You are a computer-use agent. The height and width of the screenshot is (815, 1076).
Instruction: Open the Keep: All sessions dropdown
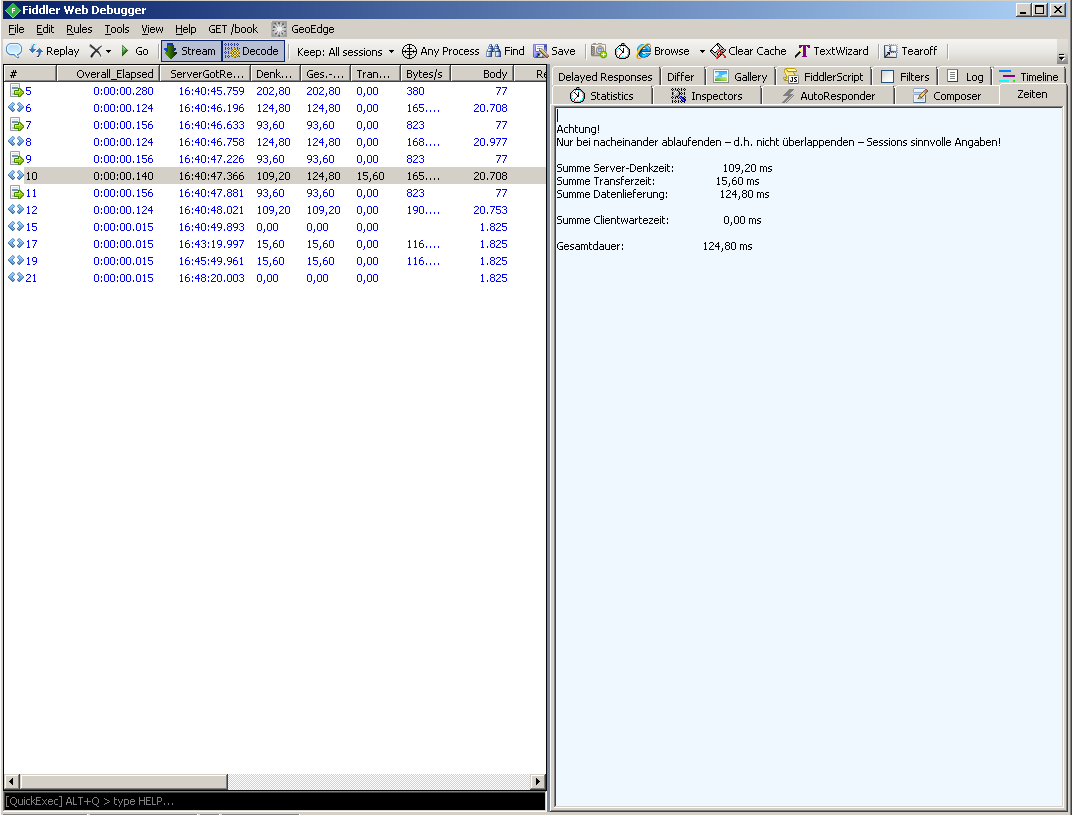(x=345, y=51)
